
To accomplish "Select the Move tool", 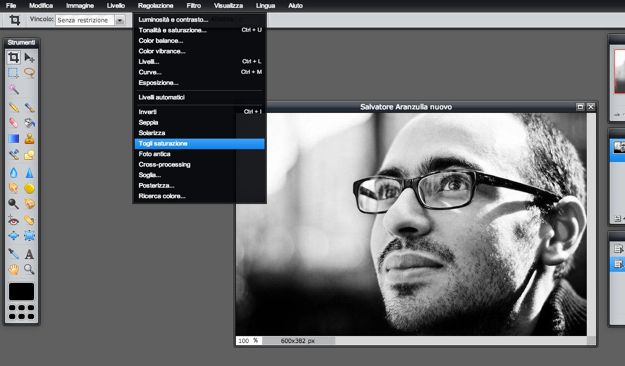I will tap(29, 57).
